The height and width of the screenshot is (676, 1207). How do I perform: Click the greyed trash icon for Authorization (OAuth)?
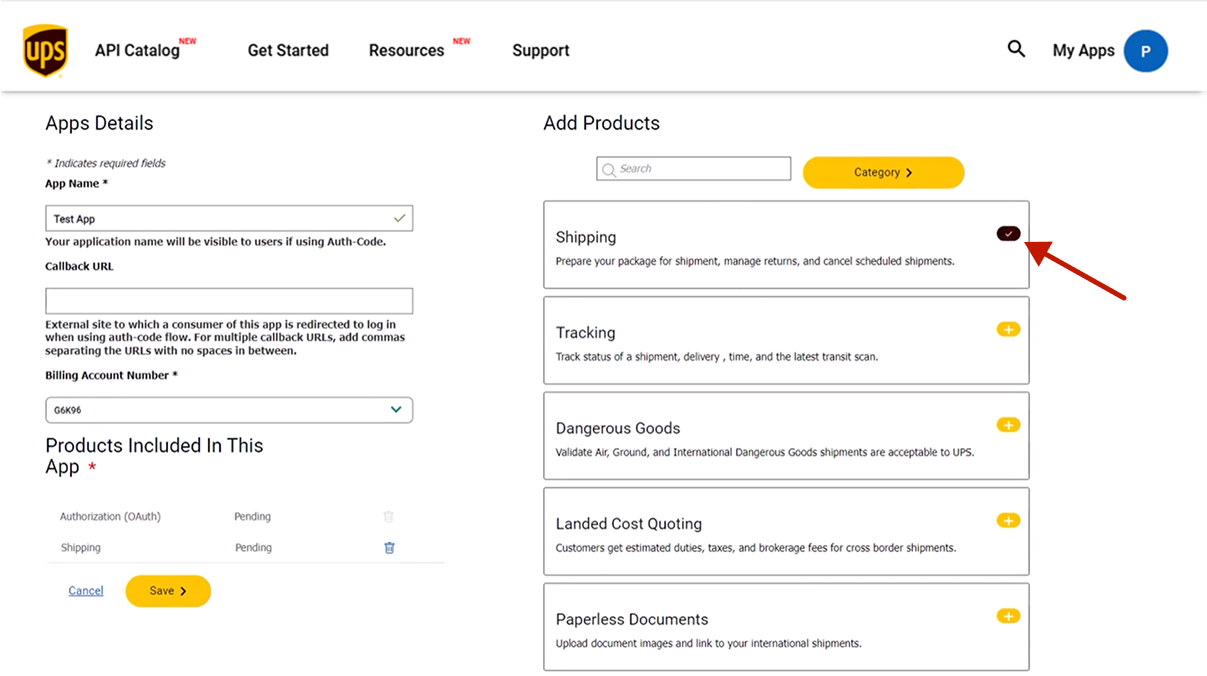[389, 517]
